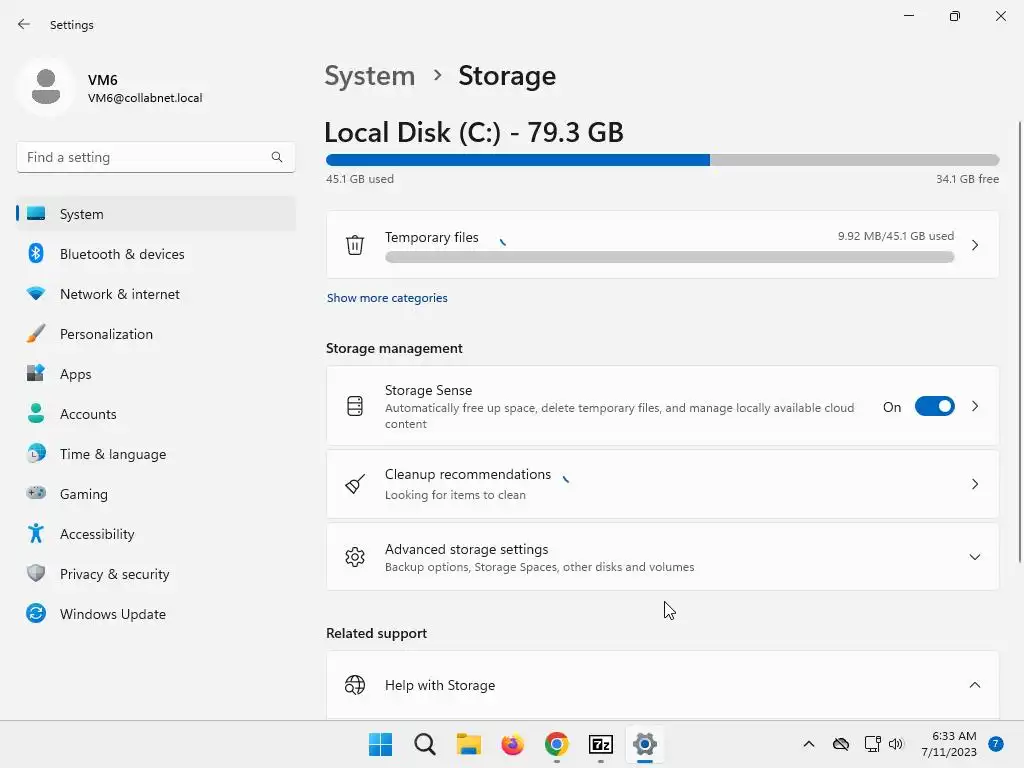Collapse the Help with Storage section
The height and width of the screenshot is (768, 1024).
coord(975,685)
